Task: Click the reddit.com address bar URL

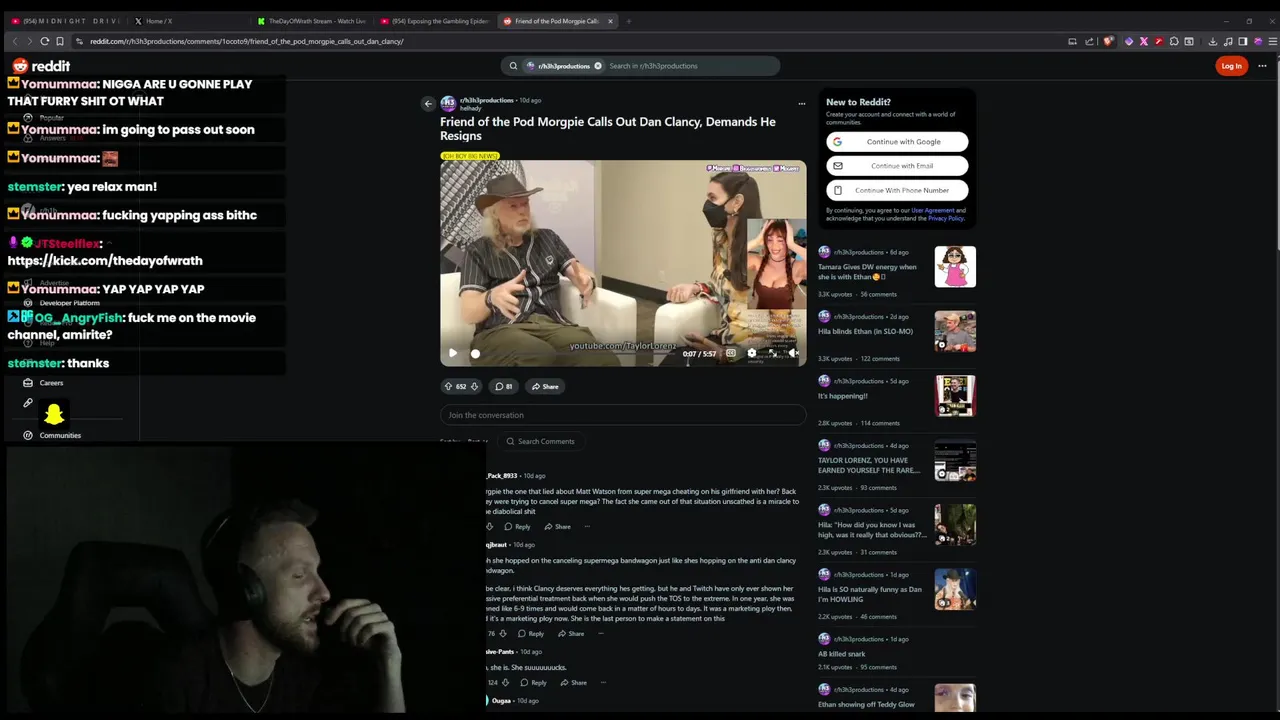Action: tap(246, 41)
